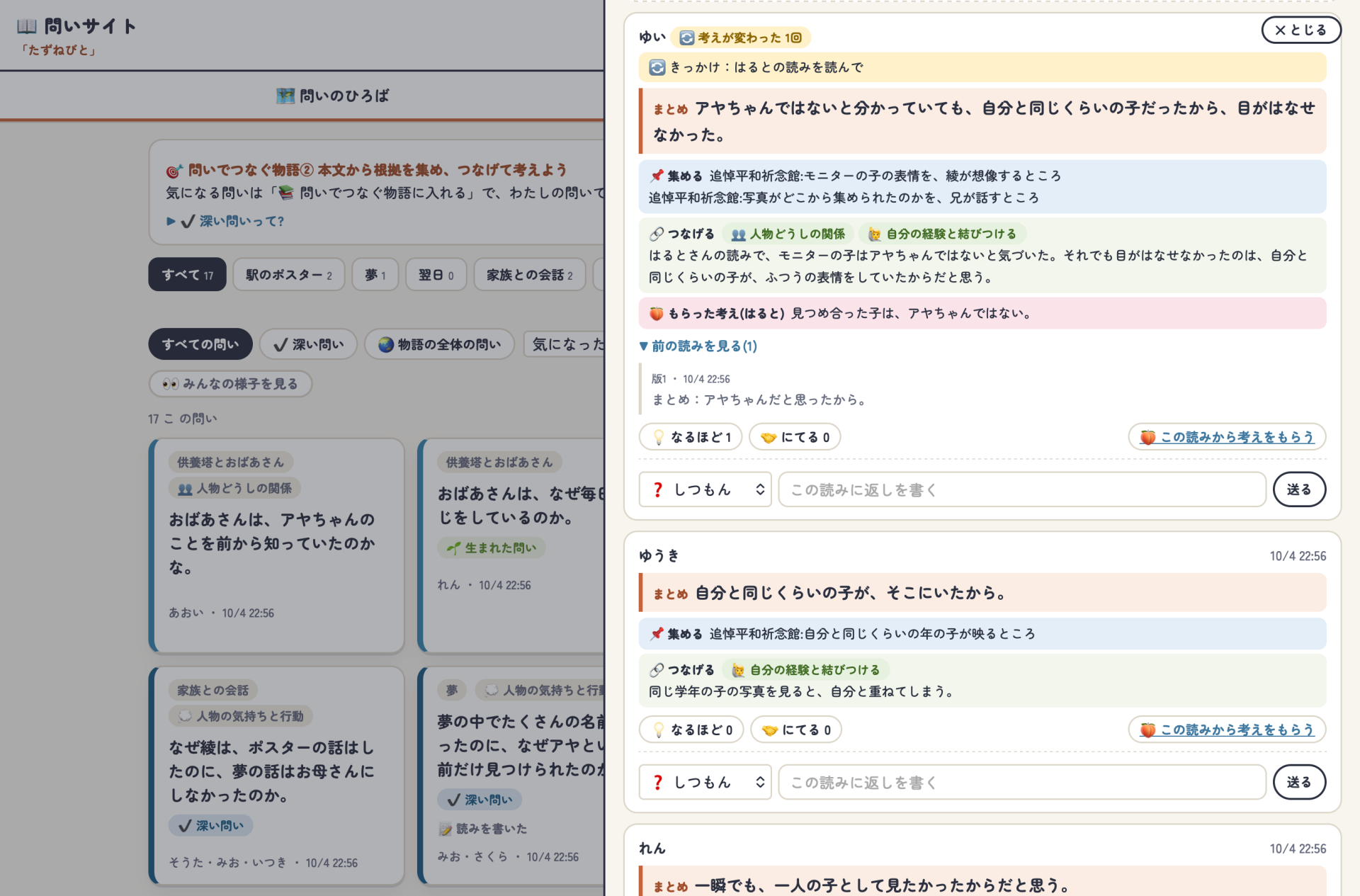Viewport: 1360px width, 896px height.
Task: Click the target icon beside 問いでつなぐ物語②
Action: 174,171
